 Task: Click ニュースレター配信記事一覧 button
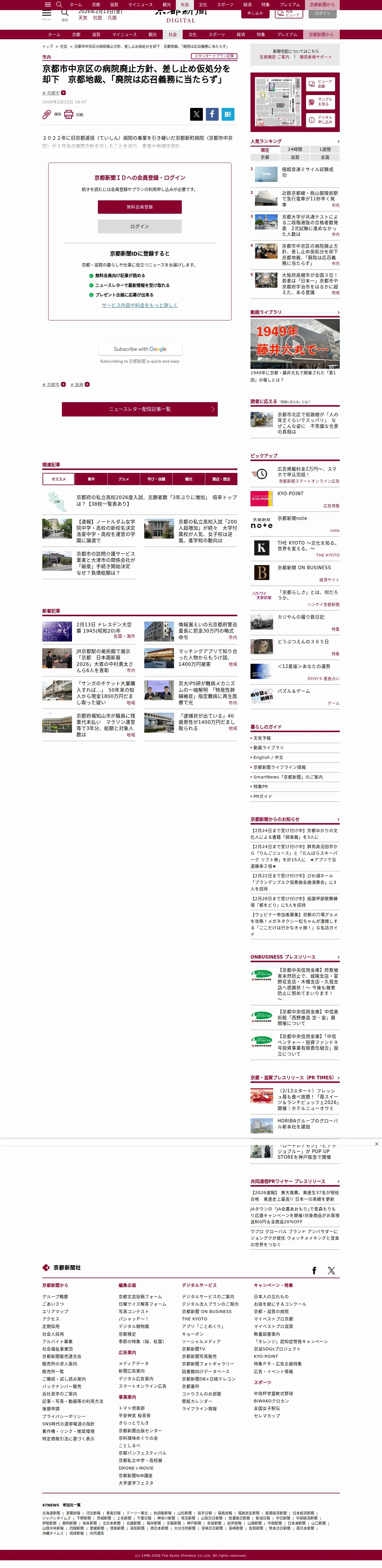140,409
